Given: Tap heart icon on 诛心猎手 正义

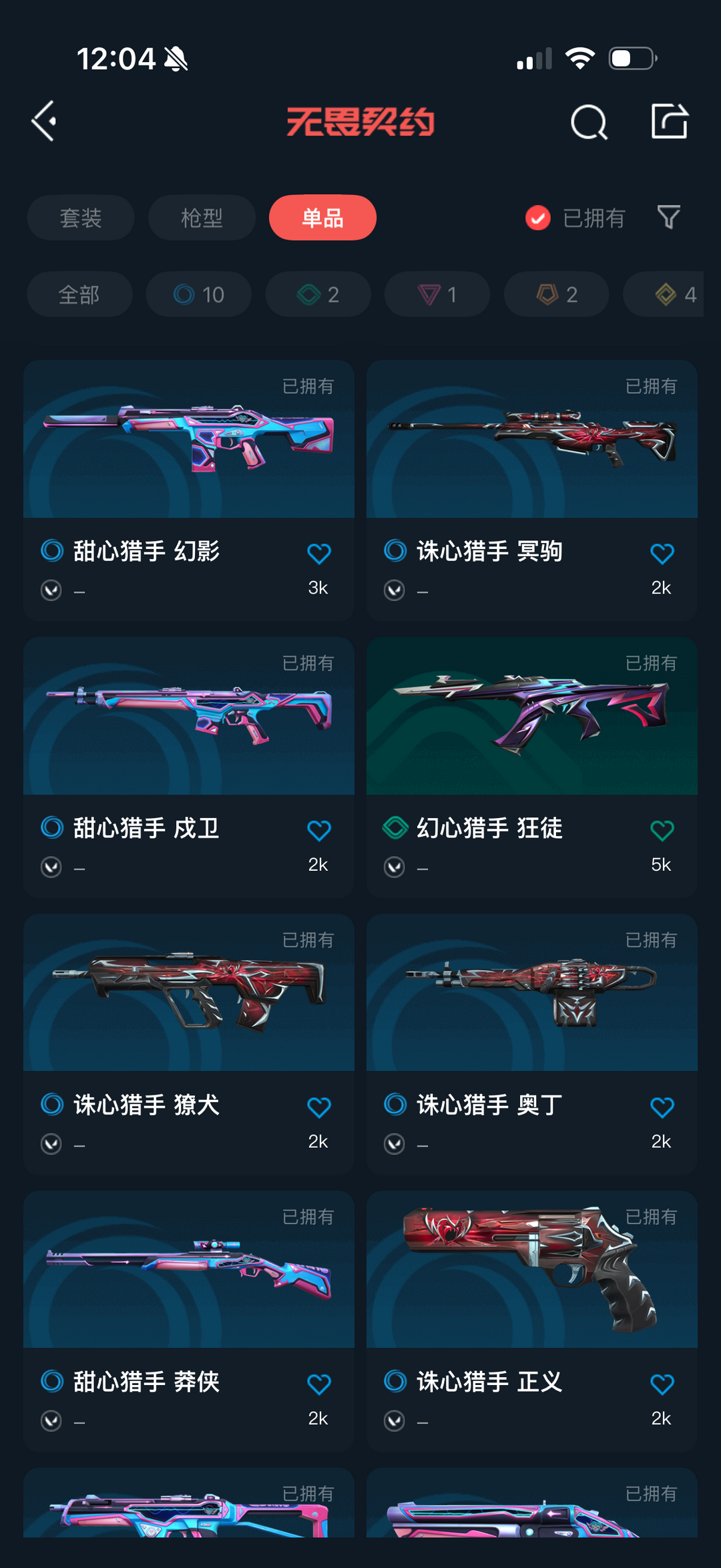Looking at the screenshot, I should coord(662,1384).
